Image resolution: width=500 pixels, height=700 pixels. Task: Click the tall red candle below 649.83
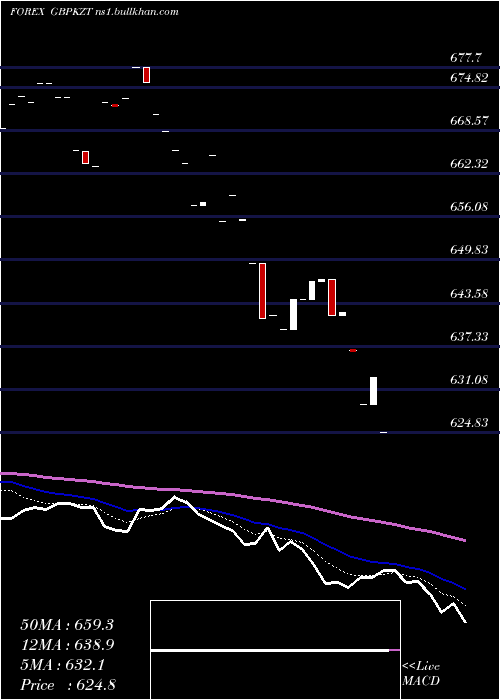(x=262, y=291)
